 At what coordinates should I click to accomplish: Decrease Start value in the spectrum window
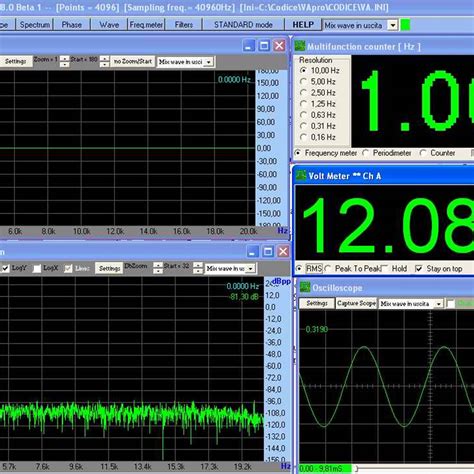tap(198, 271)
